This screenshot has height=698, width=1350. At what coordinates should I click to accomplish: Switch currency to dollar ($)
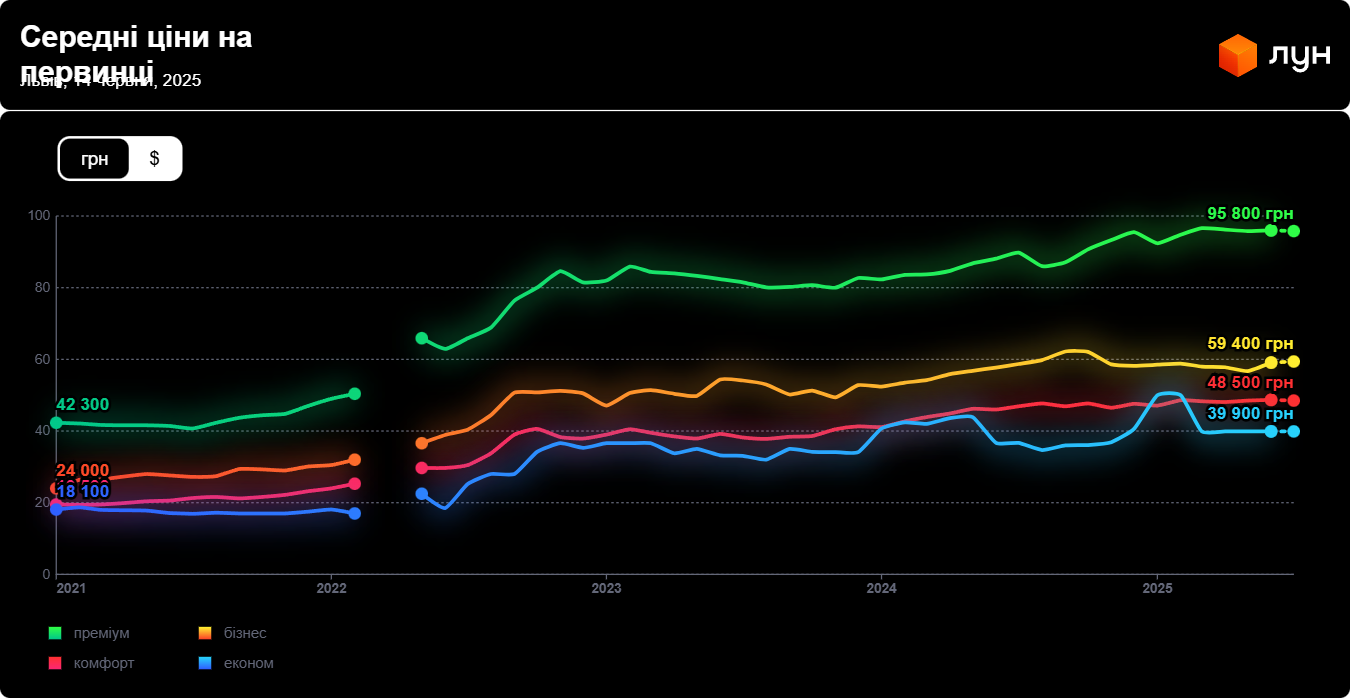pos(154,159)
